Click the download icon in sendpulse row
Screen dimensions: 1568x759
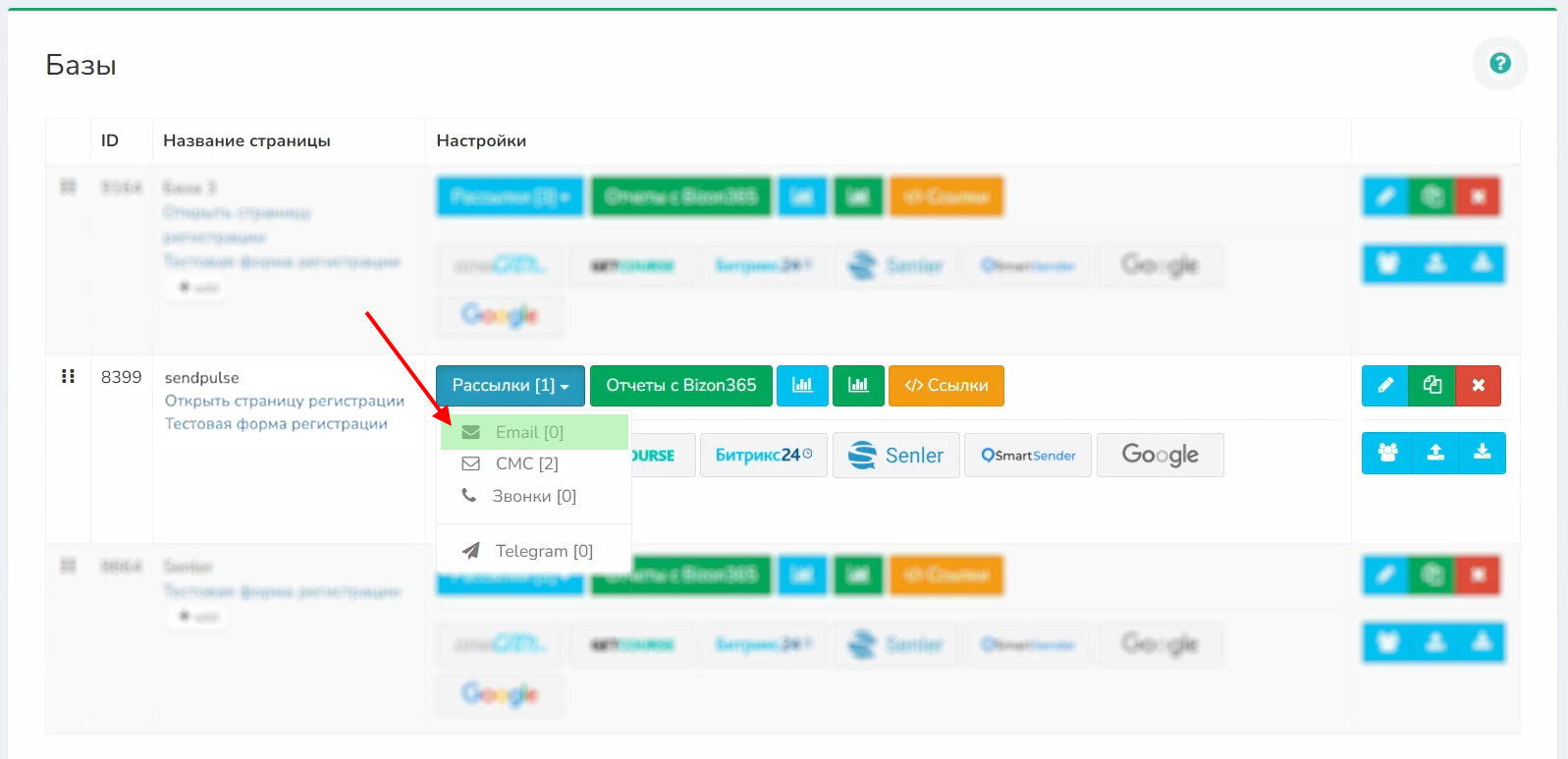pyautogui.click(x=1482, y=453)
